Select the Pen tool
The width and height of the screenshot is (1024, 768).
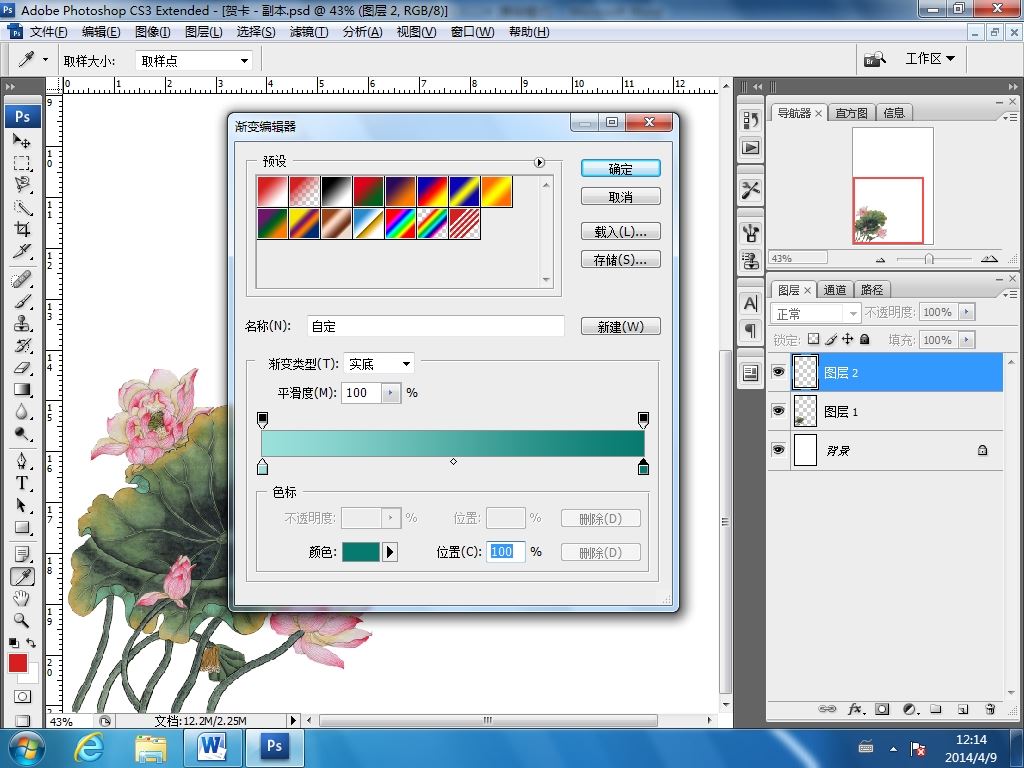[x=22, y=461]
